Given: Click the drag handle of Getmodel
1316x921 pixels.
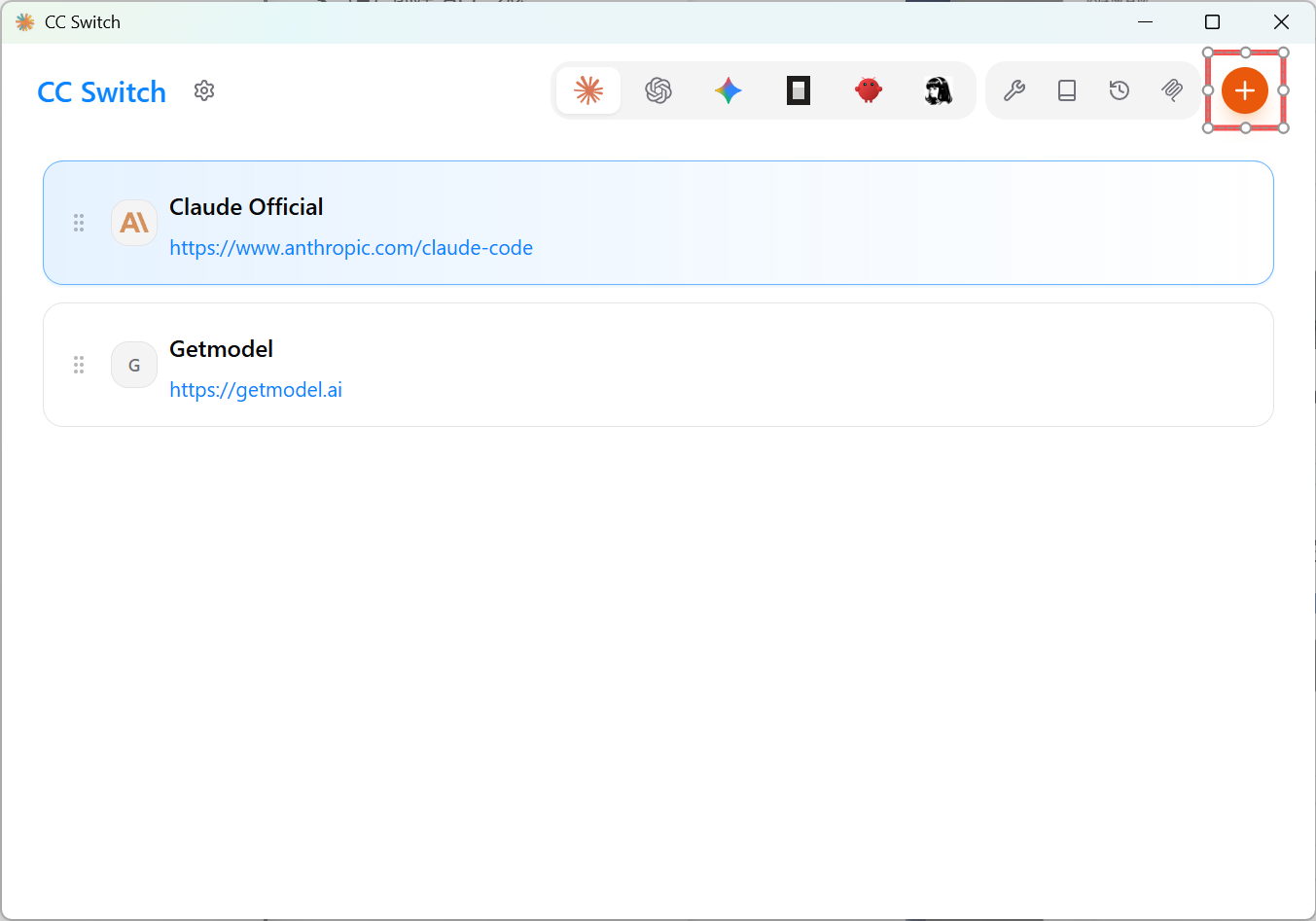Looking at the screenshot, I should (79, 365).
